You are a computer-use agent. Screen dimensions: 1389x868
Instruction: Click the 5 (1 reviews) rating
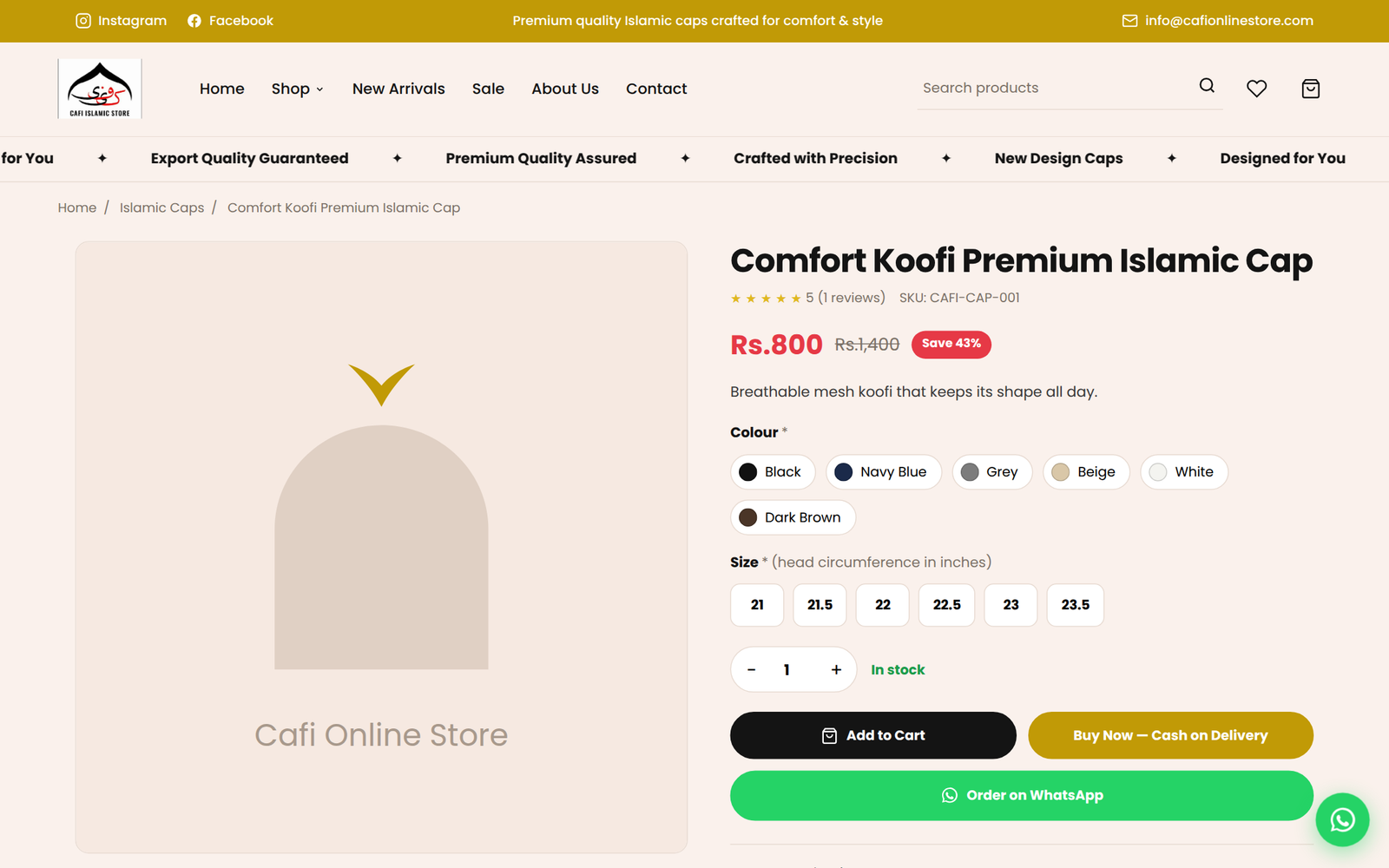click(x=808, y=298)
